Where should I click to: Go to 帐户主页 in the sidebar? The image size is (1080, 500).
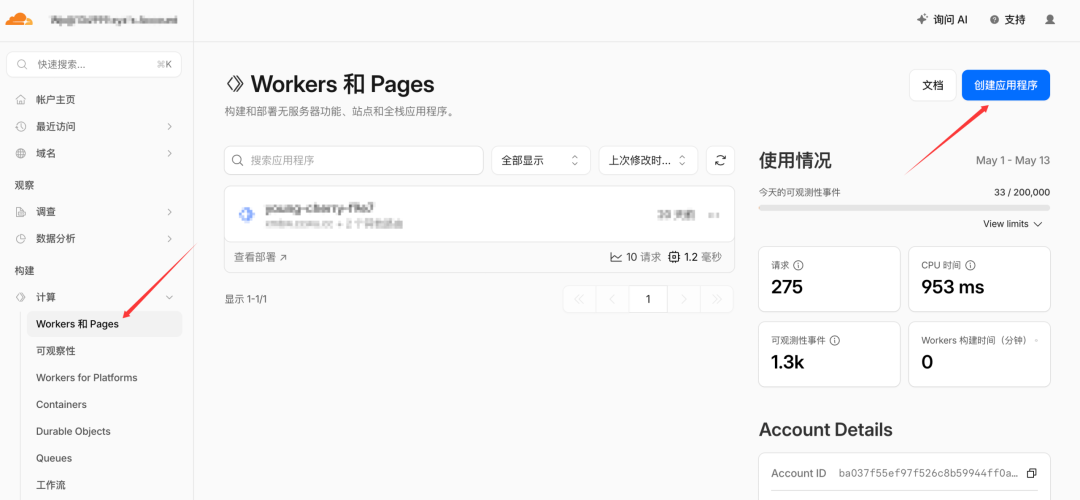point(56,100)
